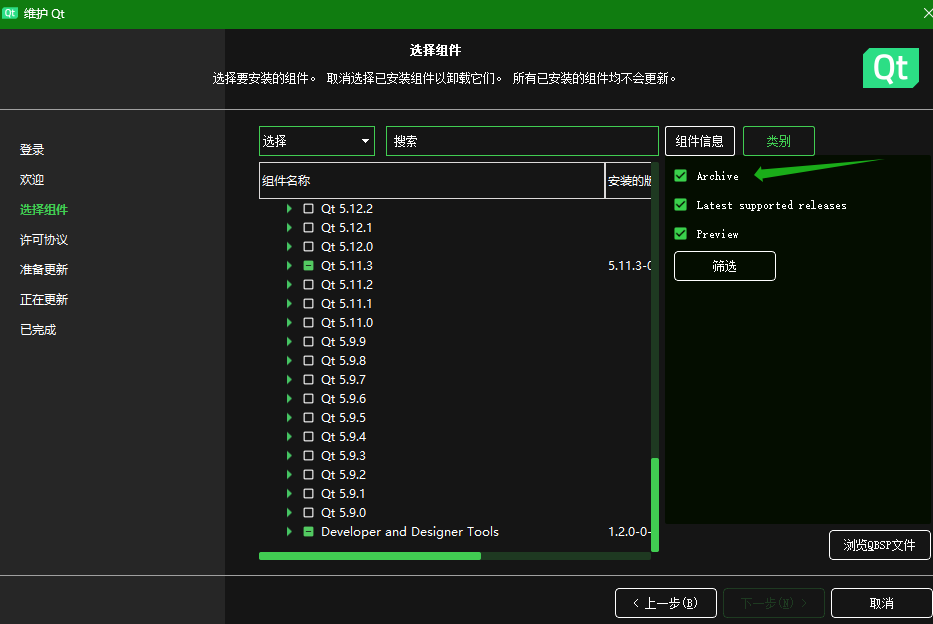Expand the Qt 5.11.0 tree node

coord(289,322)
